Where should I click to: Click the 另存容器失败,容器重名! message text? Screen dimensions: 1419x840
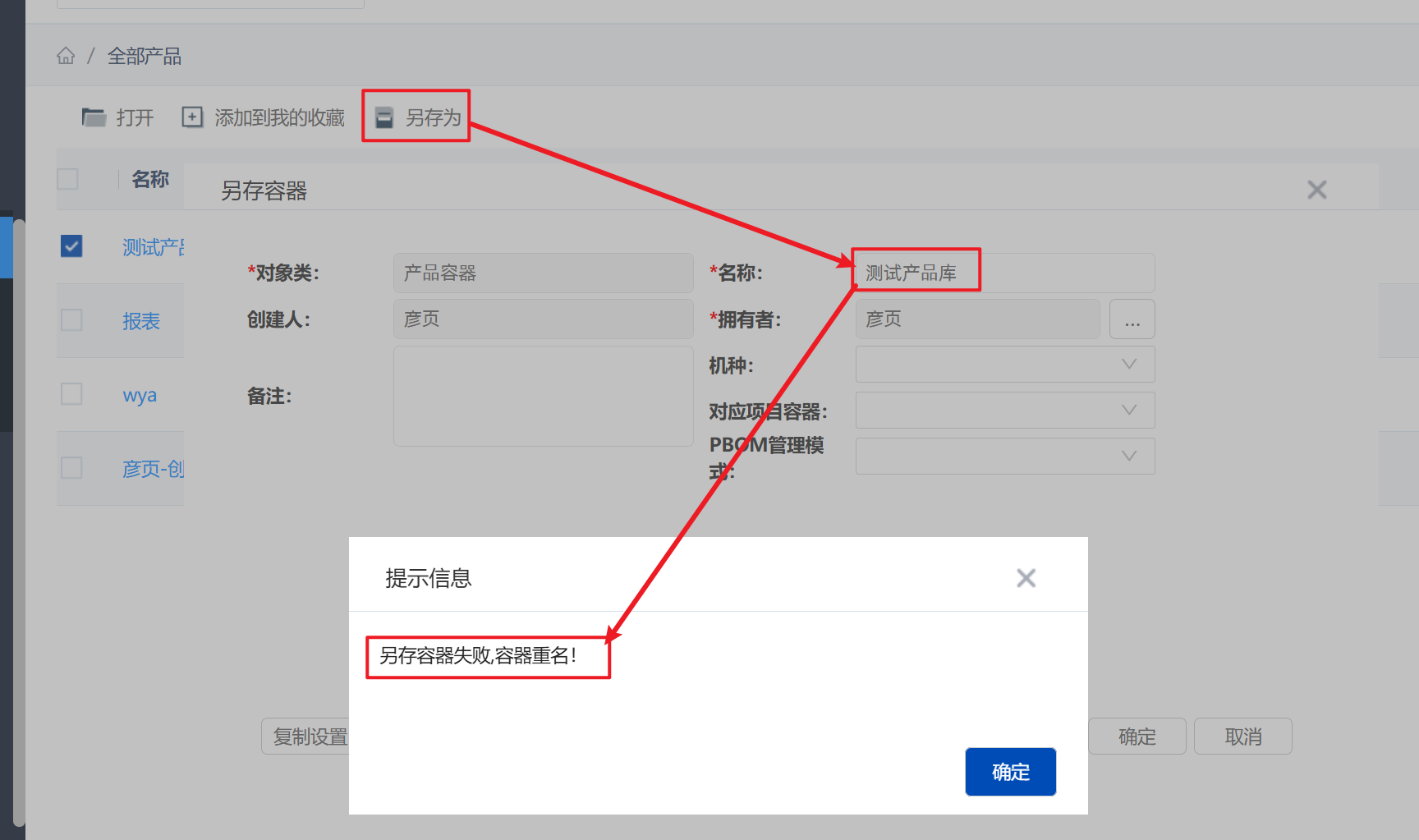coord(478,655)
